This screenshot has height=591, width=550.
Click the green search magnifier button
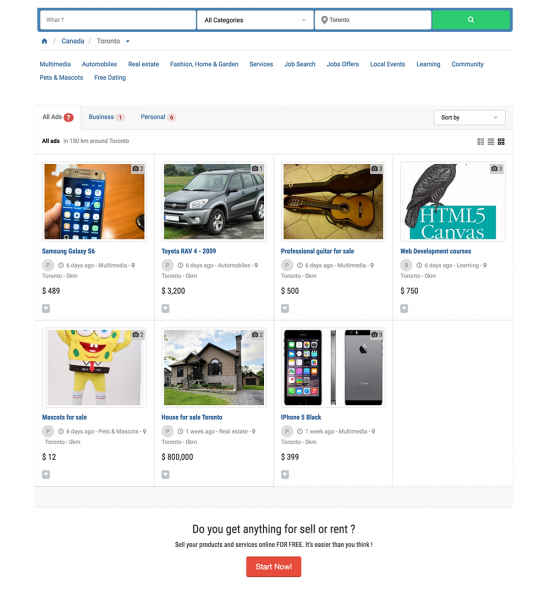471,20
